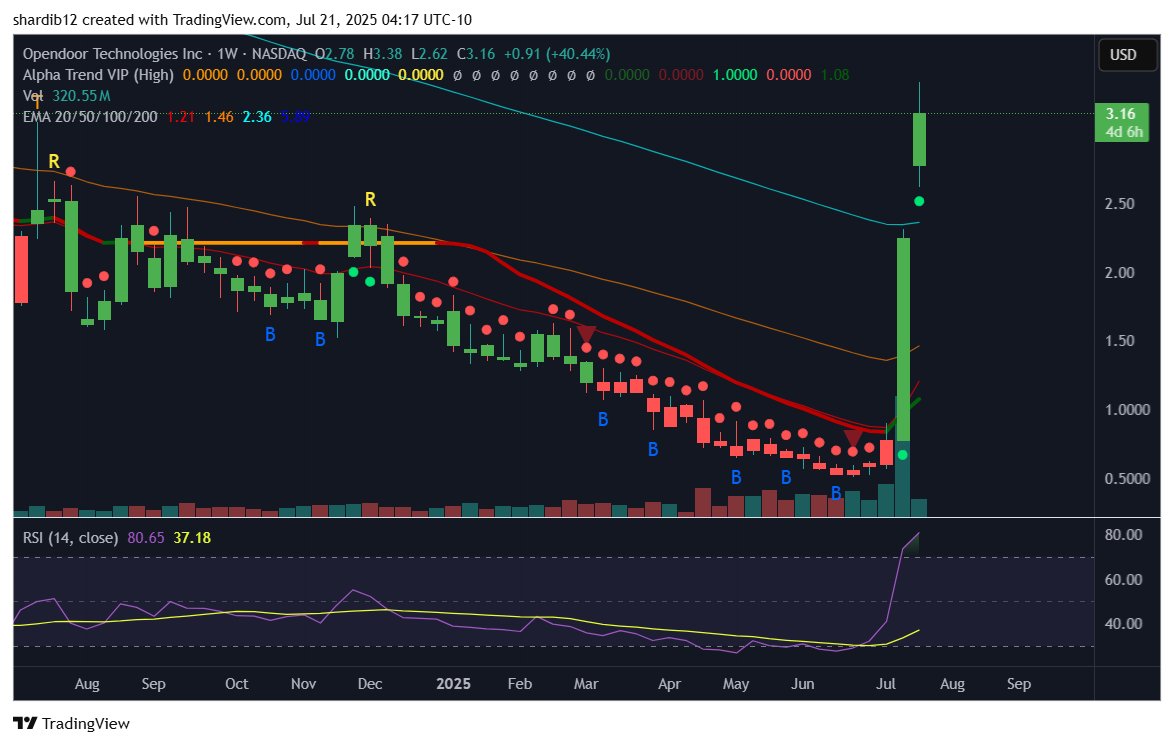Click the EMA 20 value 1.21
The image size is (1174, 745).
coord(180,117)
